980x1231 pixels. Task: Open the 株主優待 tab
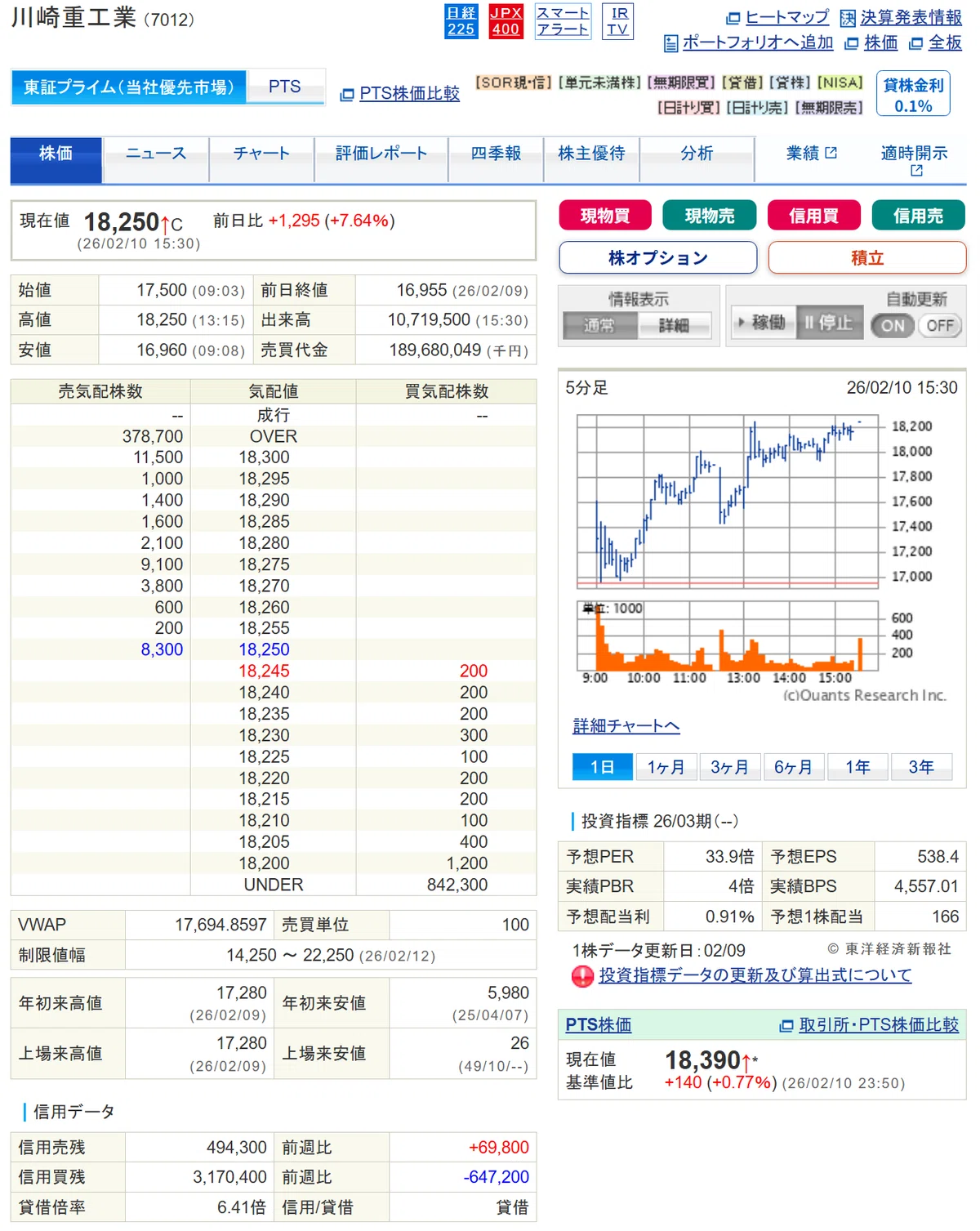click(591, 158)
